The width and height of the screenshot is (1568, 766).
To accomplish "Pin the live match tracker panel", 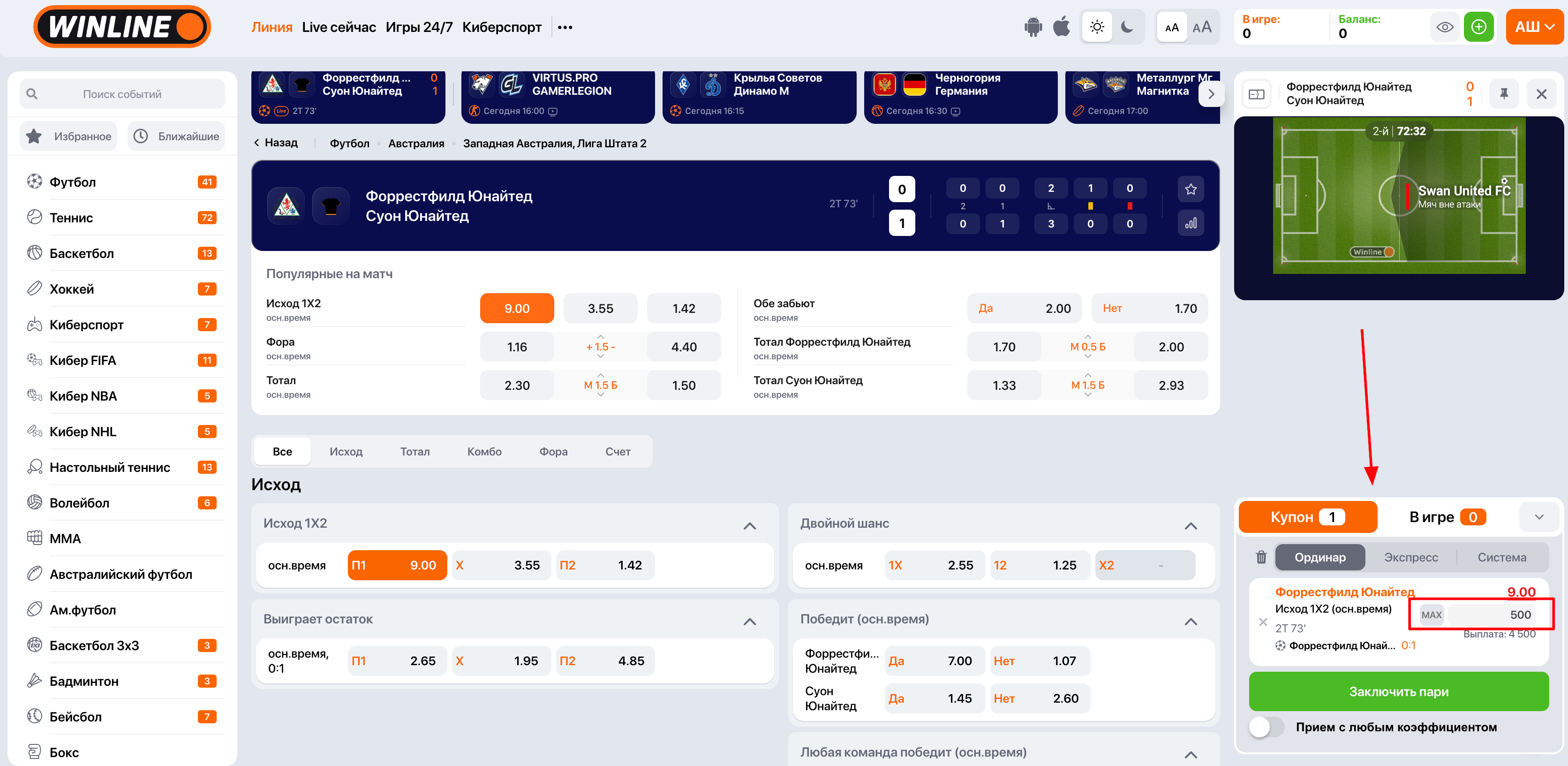I will (x=1504, y=94).
